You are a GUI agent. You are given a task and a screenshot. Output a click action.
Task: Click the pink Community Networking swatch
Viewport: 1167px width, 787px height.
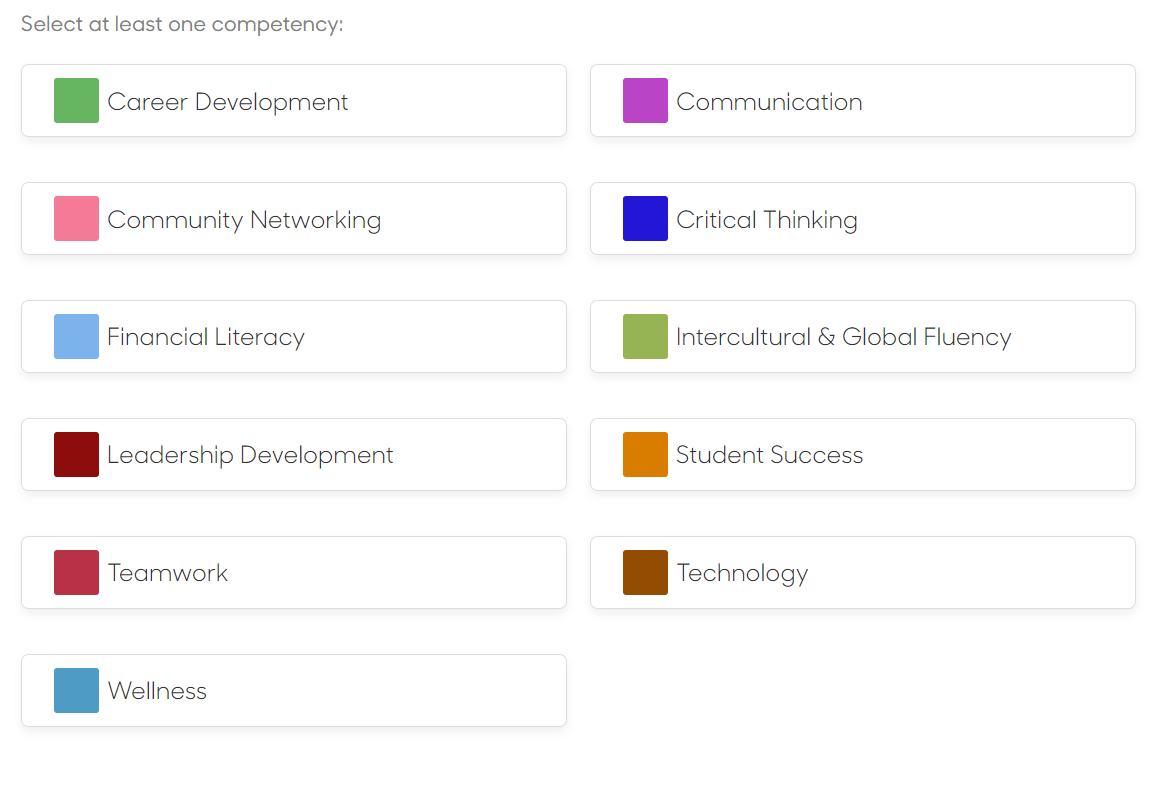[x=77, y=219]
